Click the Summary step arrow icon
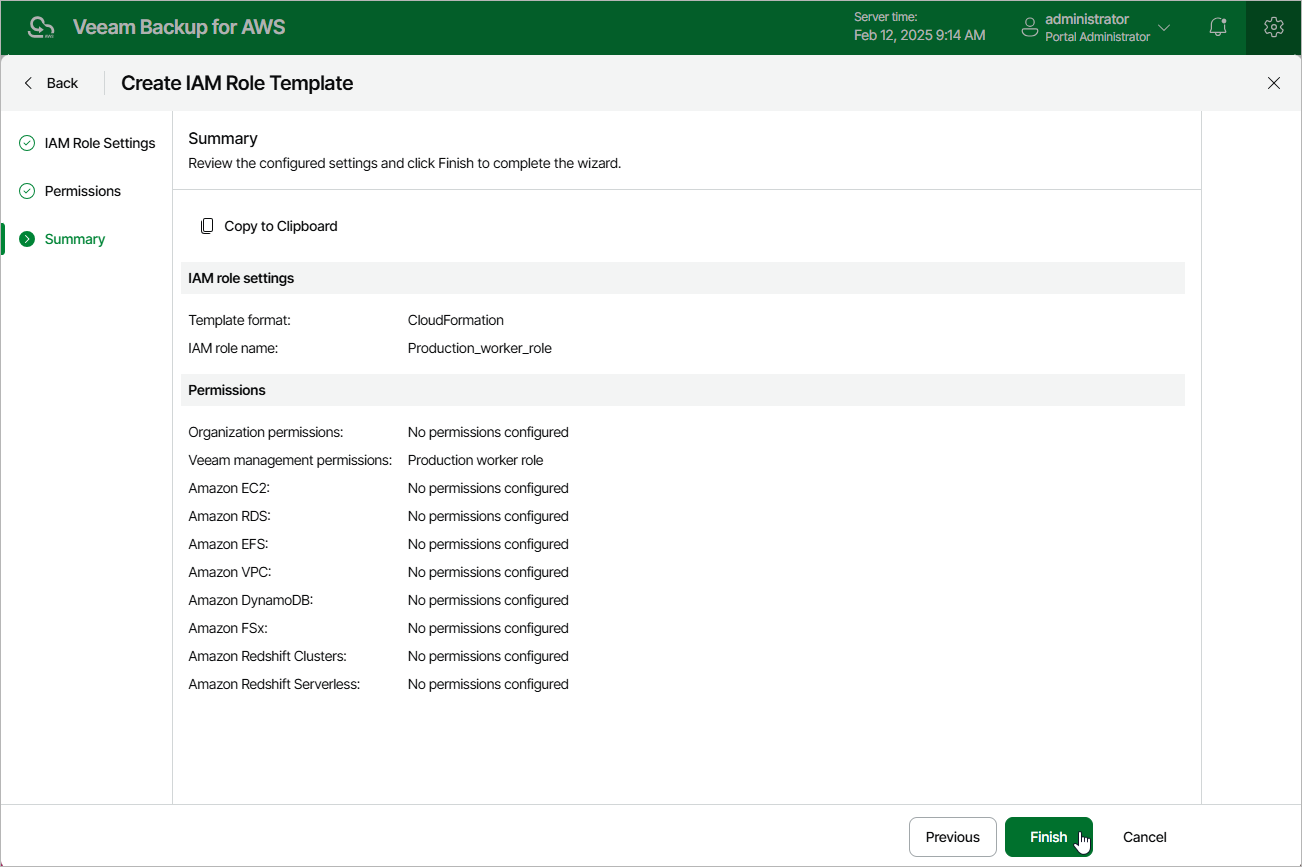1302x867 pixels. tap(27, 239)
